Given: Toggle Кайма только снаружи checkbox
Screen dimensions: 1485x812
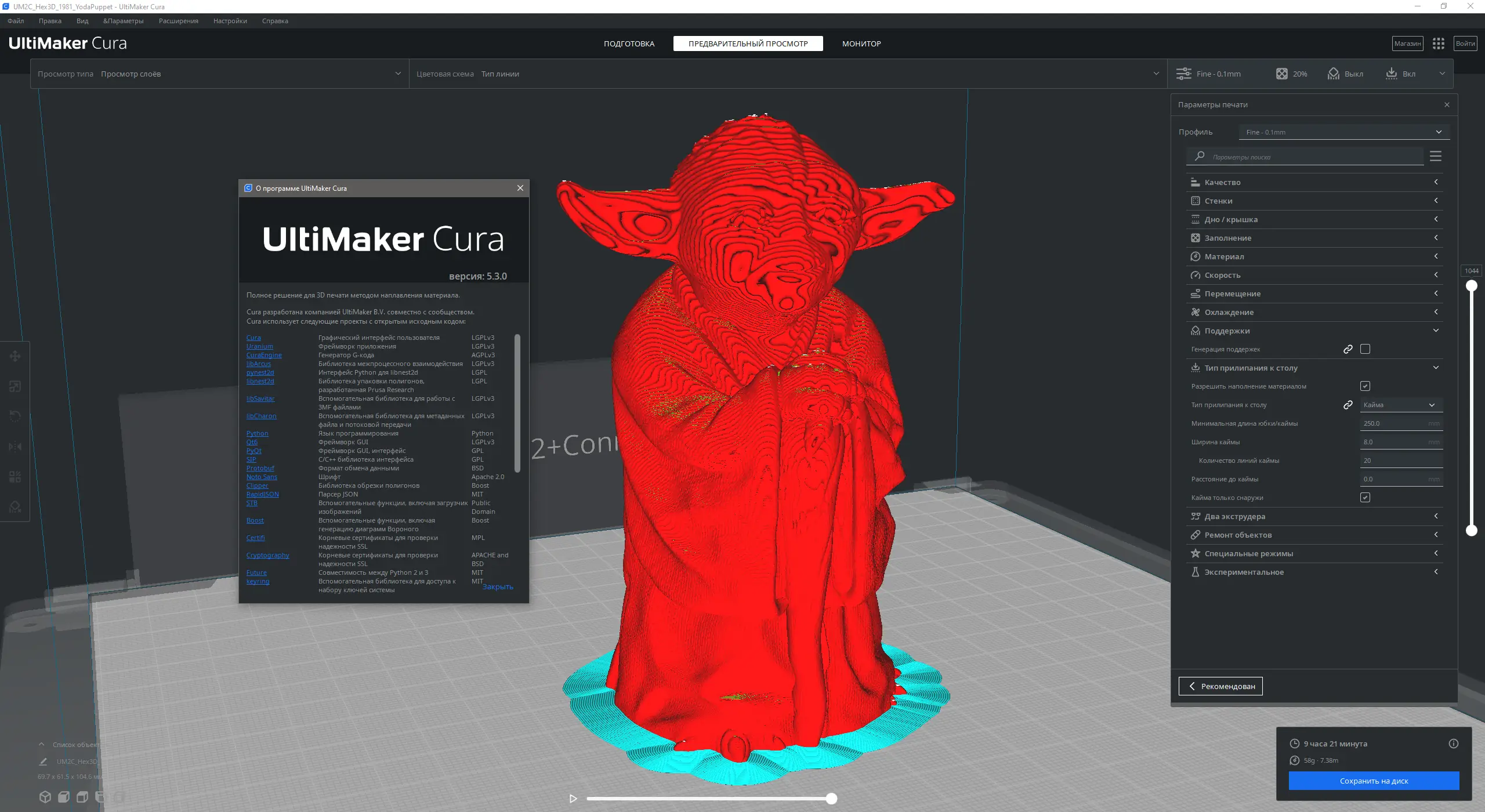Looking at the screenshot, I should tap(1365, 498).
